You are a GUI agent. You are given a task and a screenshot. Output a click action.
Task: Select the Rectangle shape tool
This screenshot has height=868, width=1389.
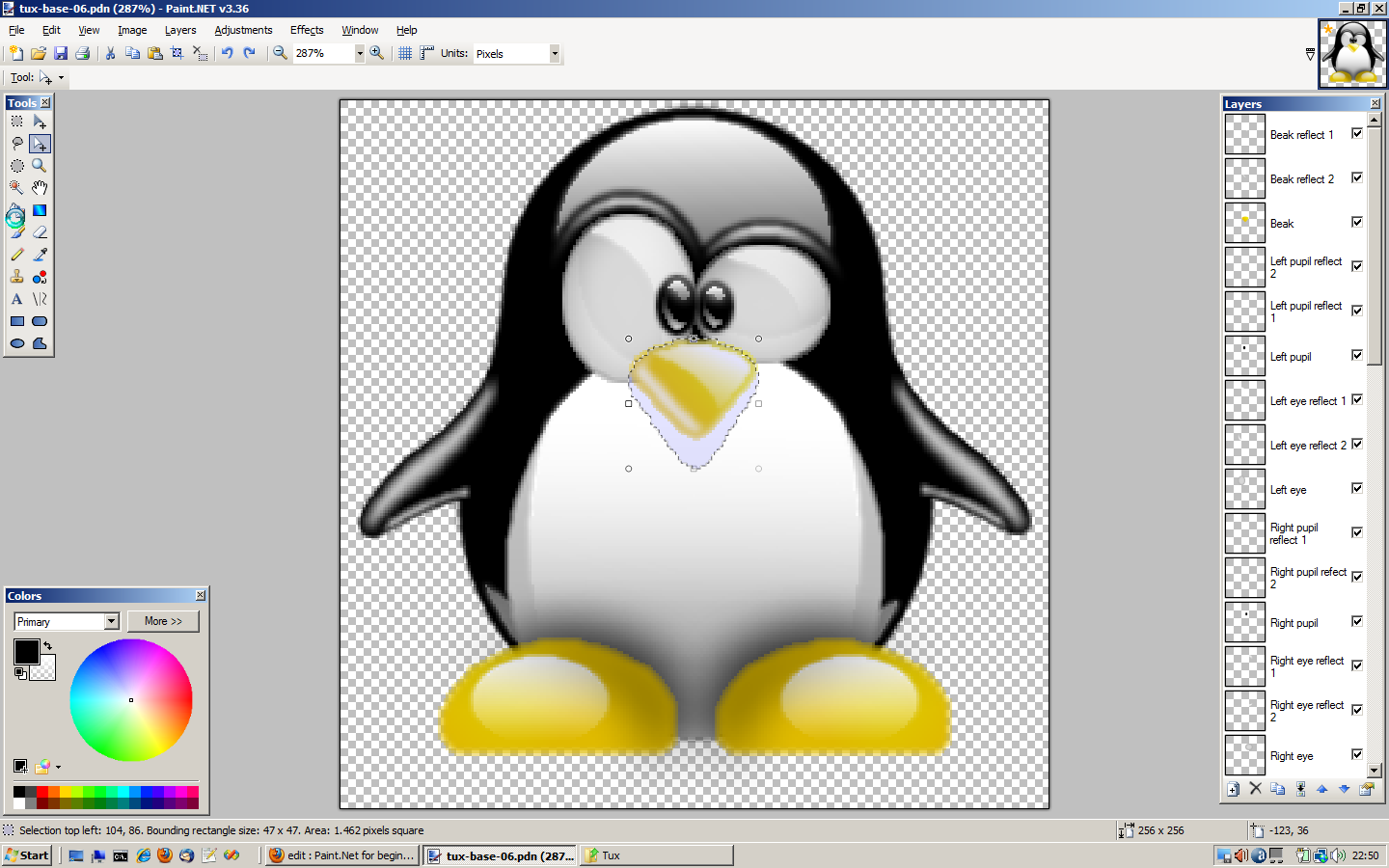(x=17, y=321)
